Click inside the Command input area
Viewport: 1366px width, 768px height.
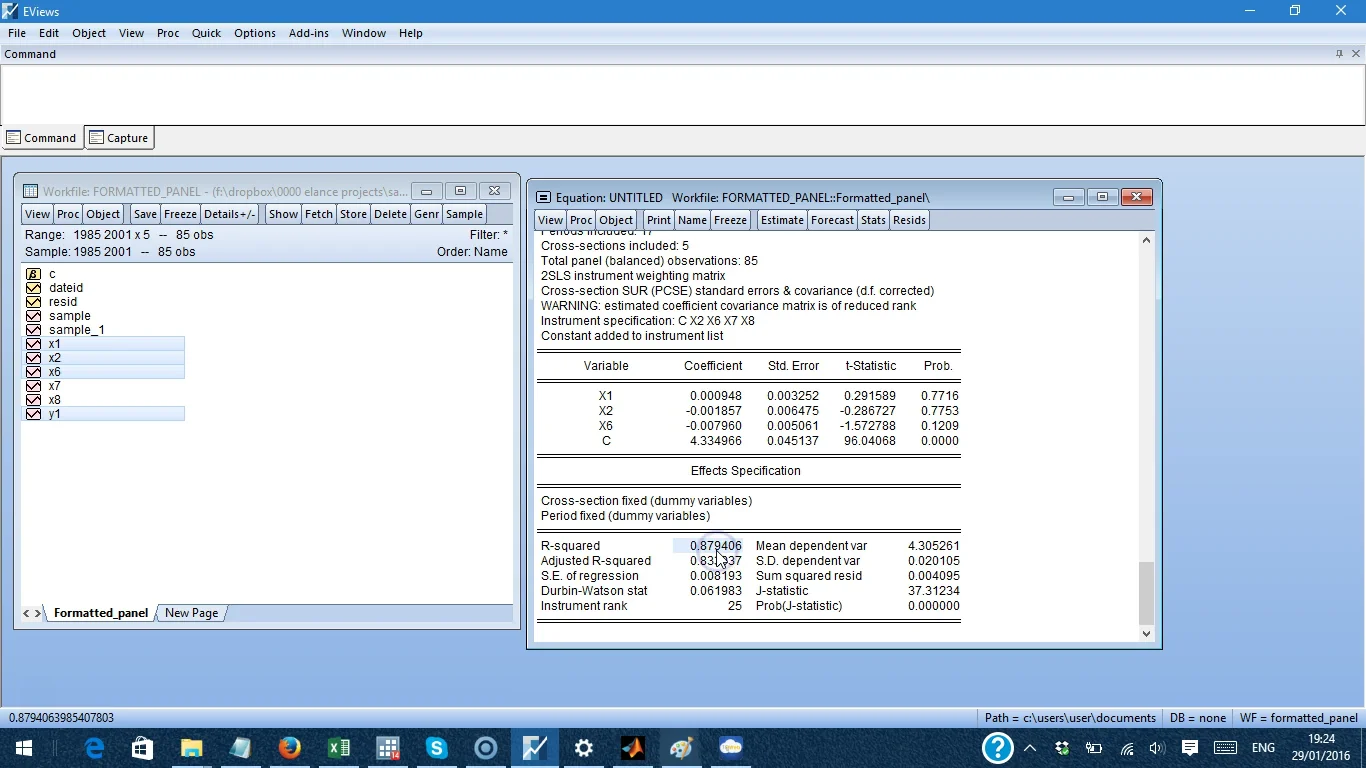tap(683, 94)
